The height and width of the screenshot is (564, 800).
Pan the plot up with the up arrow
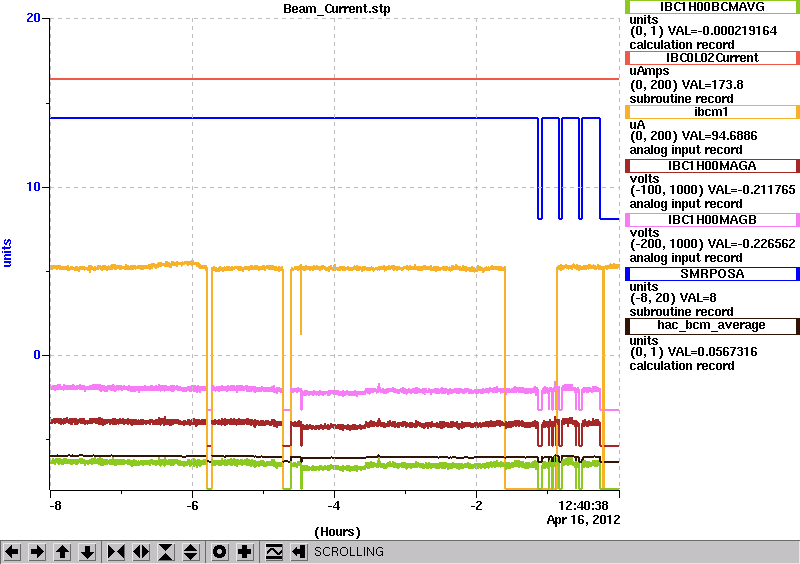(x=62, y=552)
